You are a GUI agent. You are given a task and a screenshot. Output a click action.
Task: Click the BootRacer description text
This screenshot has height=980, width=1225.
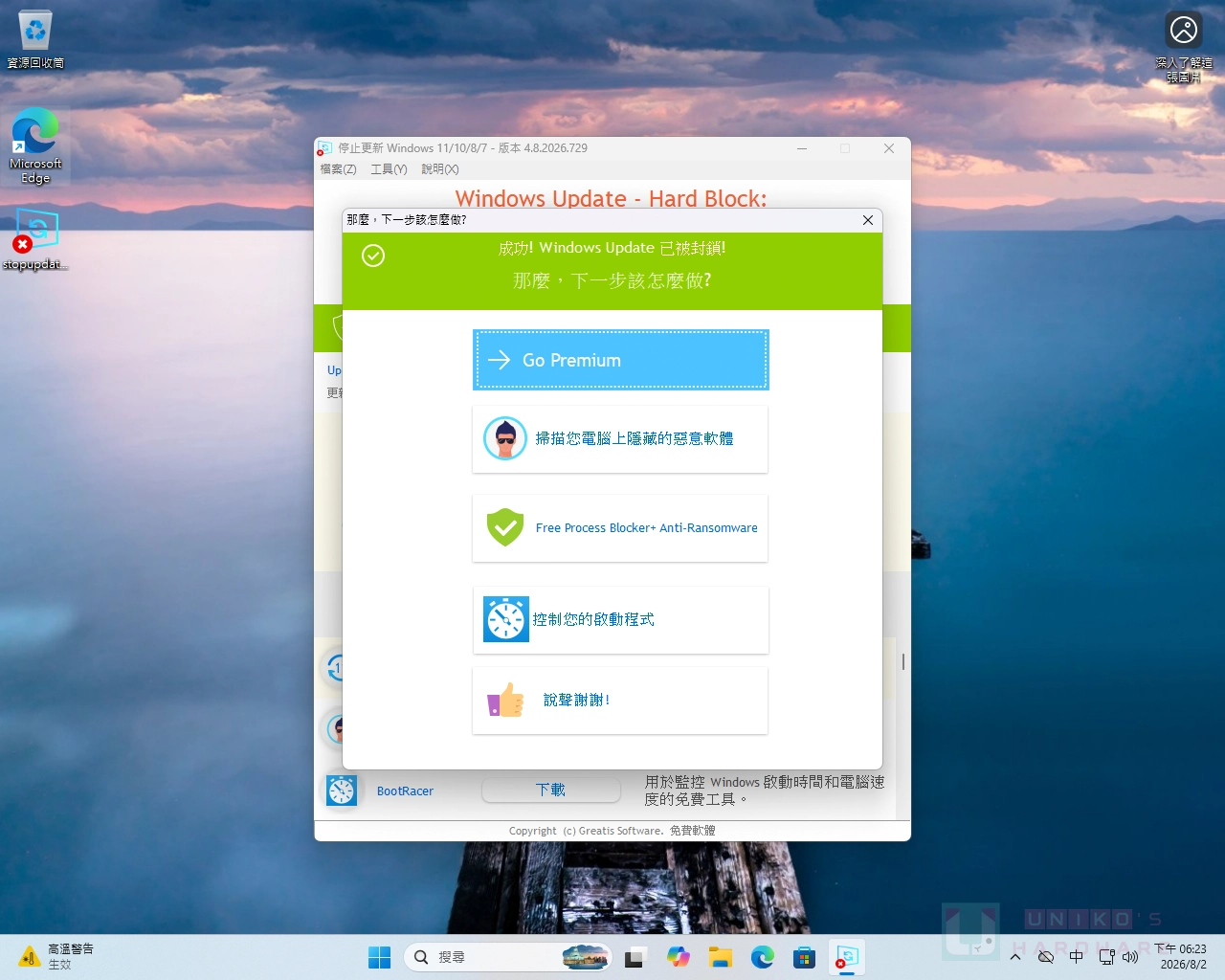(765, 791)
